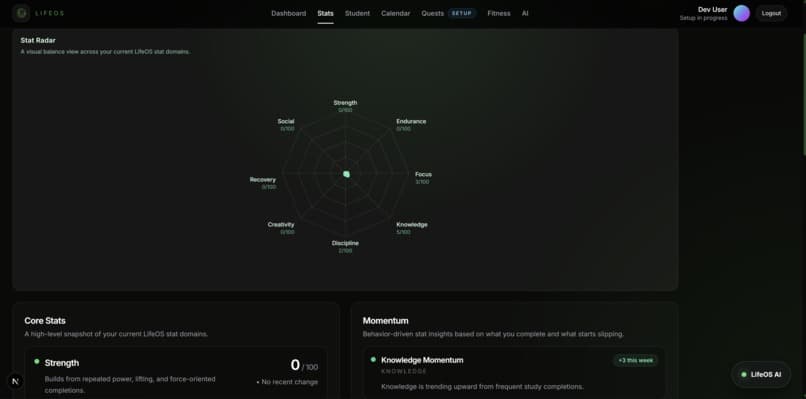Navigate to the Fitness tab

pyautogui.click(x=499, y=13)
